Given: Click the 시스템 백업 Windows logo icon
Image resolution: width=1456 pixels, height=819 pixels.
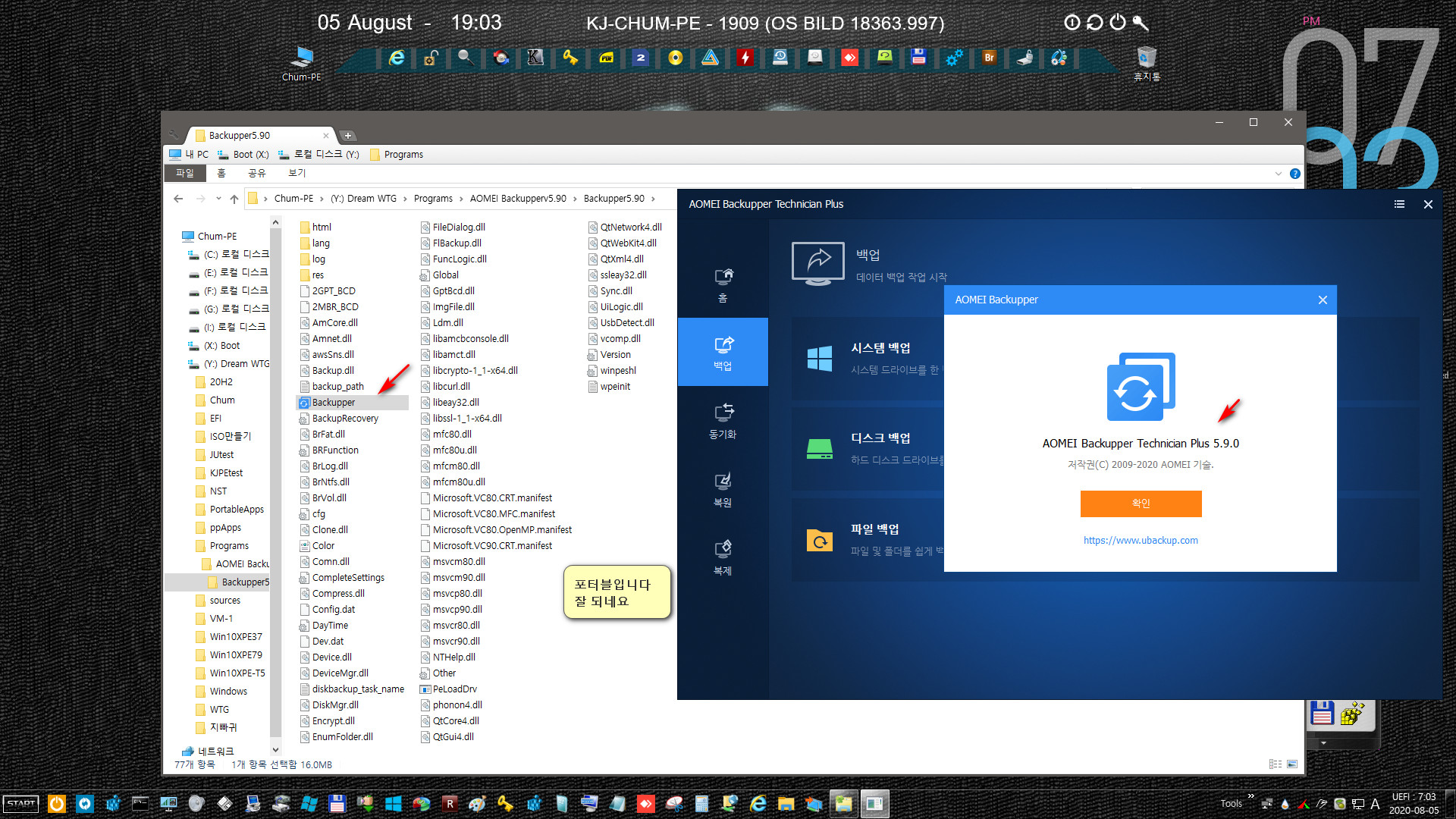Looking at the screenshot, I should [820, 358].
